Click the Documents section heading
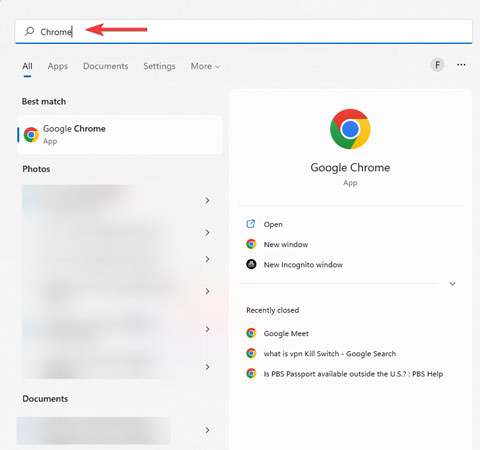 pos(45,399)
